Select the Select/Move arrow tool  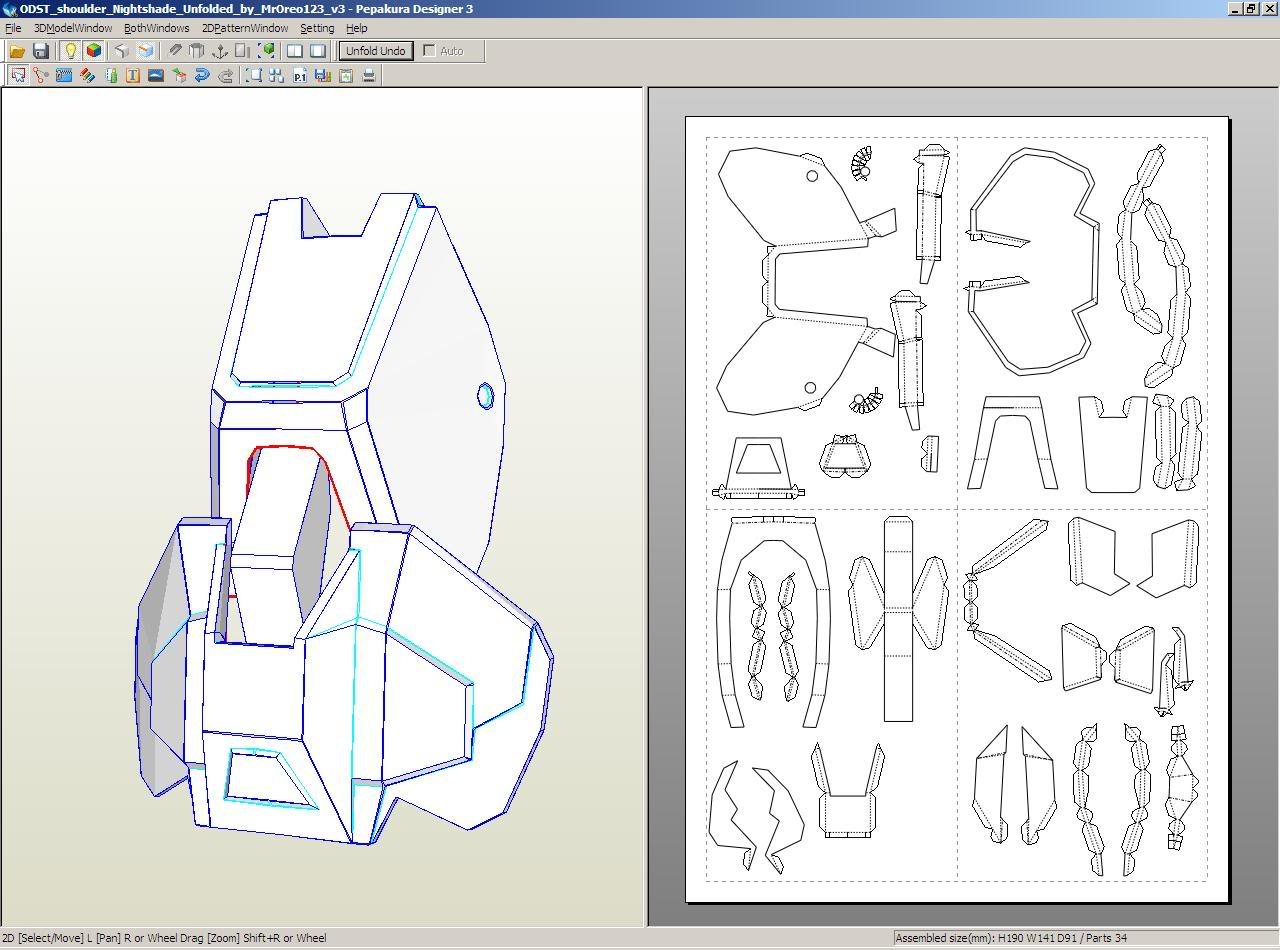(18, 75)
